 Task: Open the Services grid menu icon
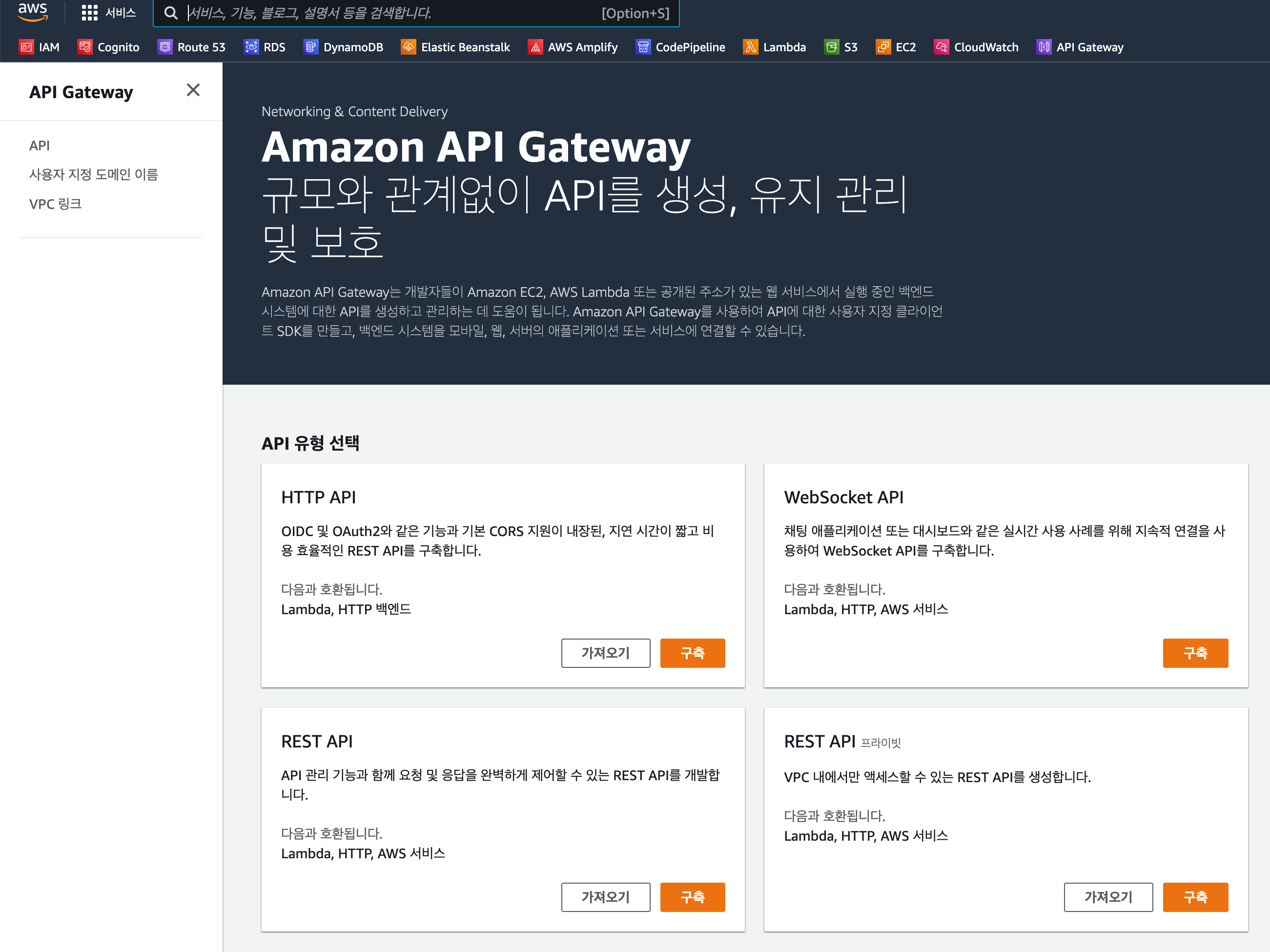click(x=90, y=13)
